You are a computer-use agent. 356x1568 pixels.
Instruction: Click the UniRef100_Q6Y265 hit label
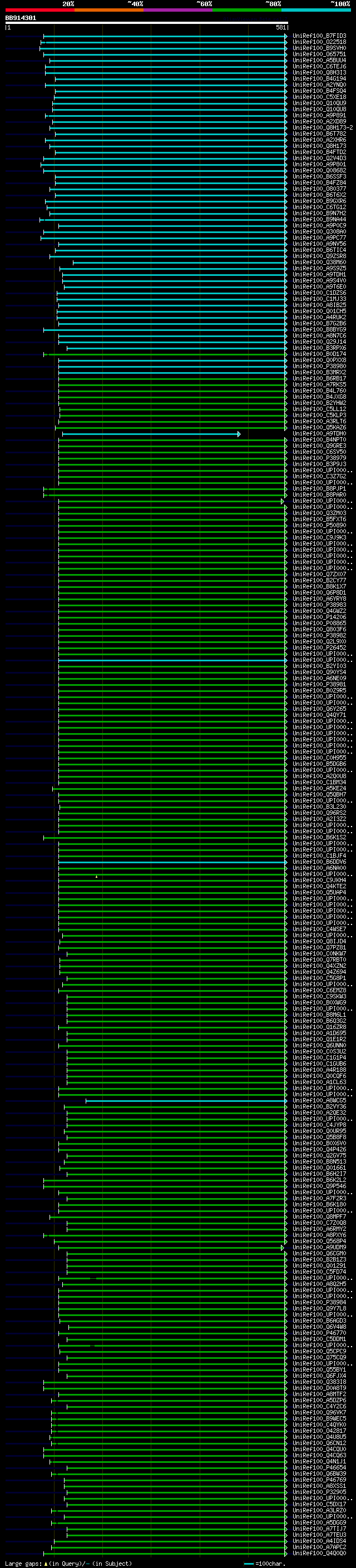(319, 709)
